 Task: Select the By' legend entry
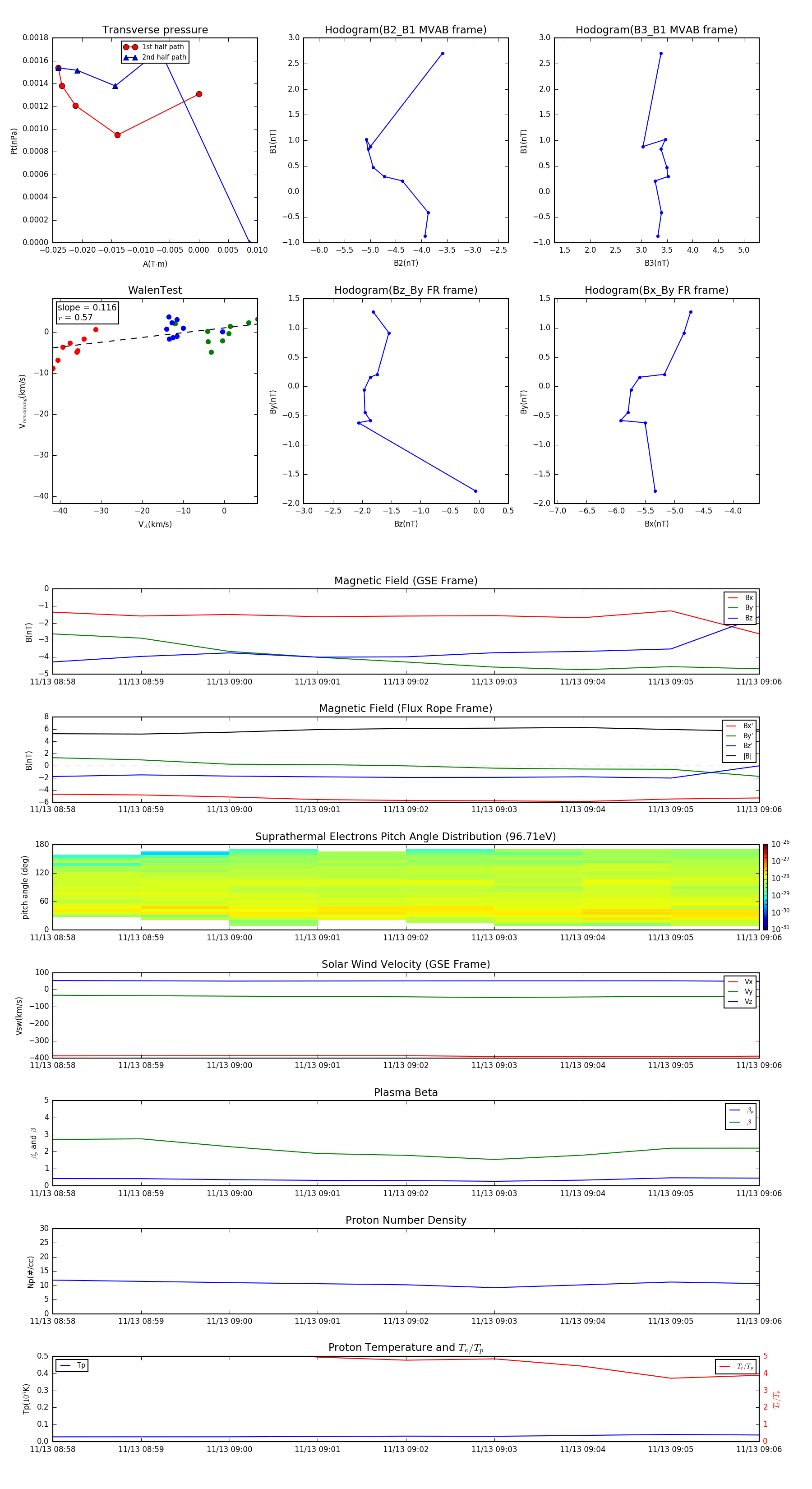click(x=740, y=736)
